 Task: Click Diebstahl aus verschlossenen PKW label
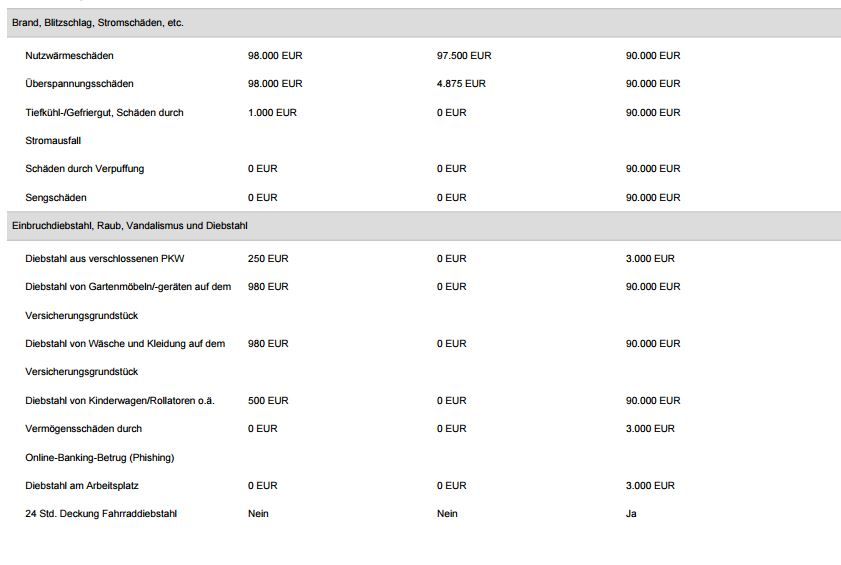[105, 259]
